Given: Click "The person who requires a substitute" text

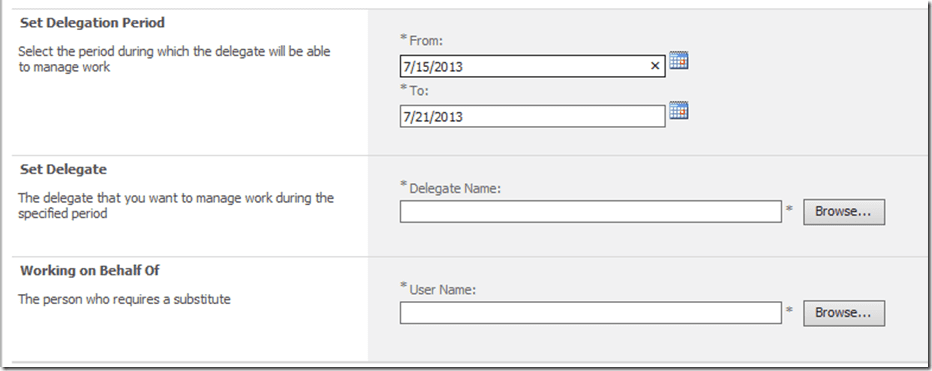Looking at the screenshot, I should click(124, 299).
